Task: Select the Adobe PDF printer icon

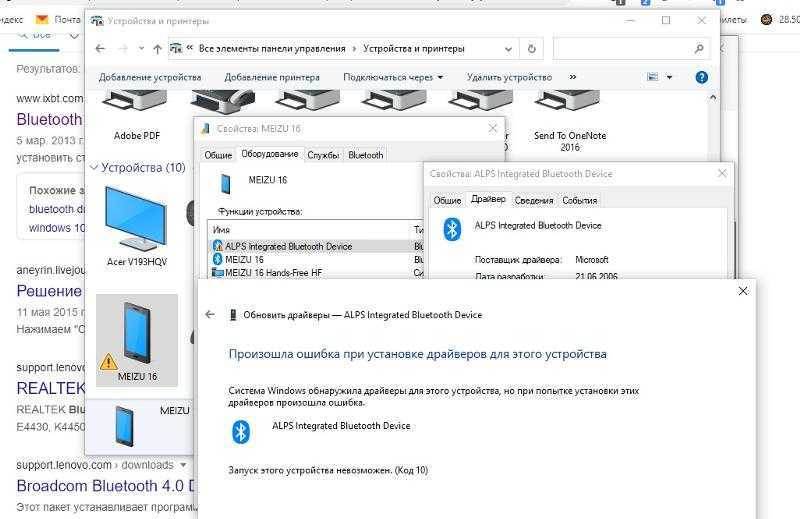Action: (x=136, y=116)
